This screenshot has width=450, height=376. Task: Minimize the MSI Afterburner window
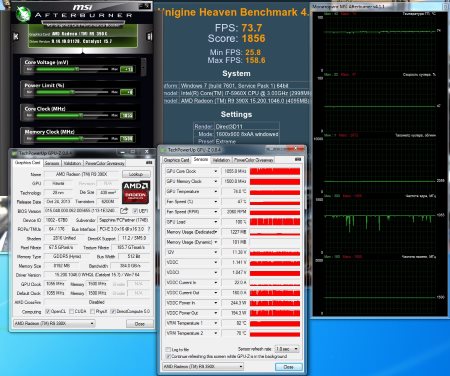coord(140,6)
